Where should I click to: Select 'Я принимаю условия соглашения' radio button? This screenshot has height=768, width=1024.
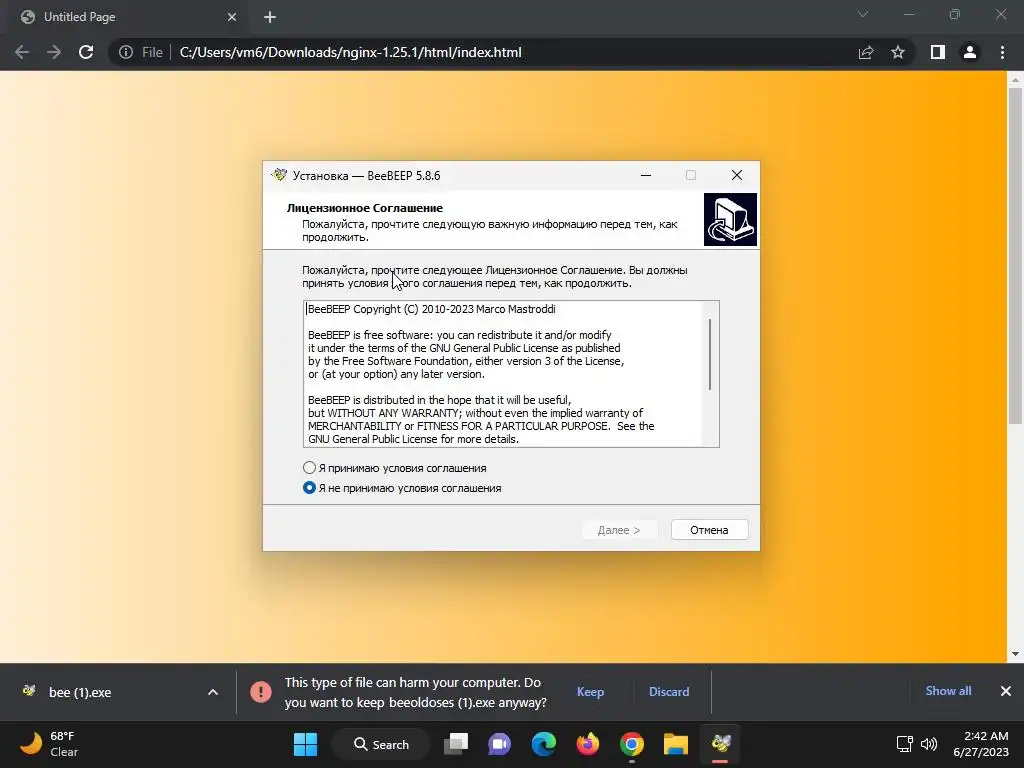point(310,468)
